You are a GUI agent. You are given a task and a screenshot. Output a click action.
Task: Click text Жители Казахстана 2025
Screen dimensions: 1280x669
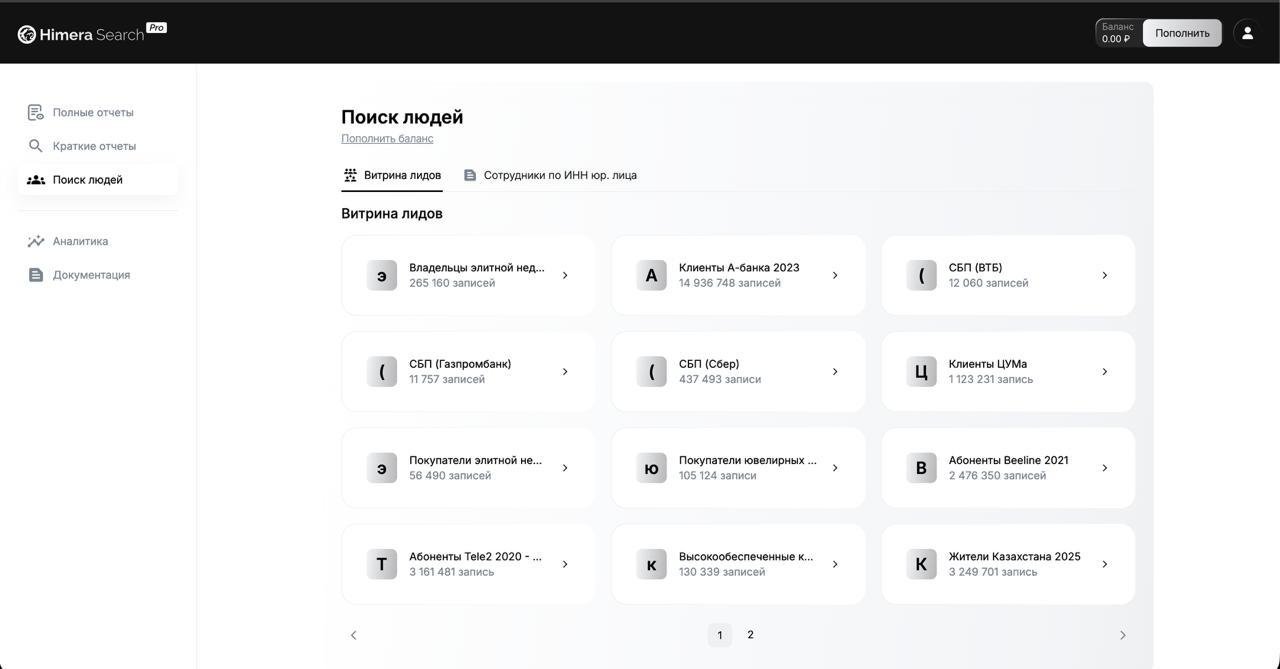point(1014,556)
